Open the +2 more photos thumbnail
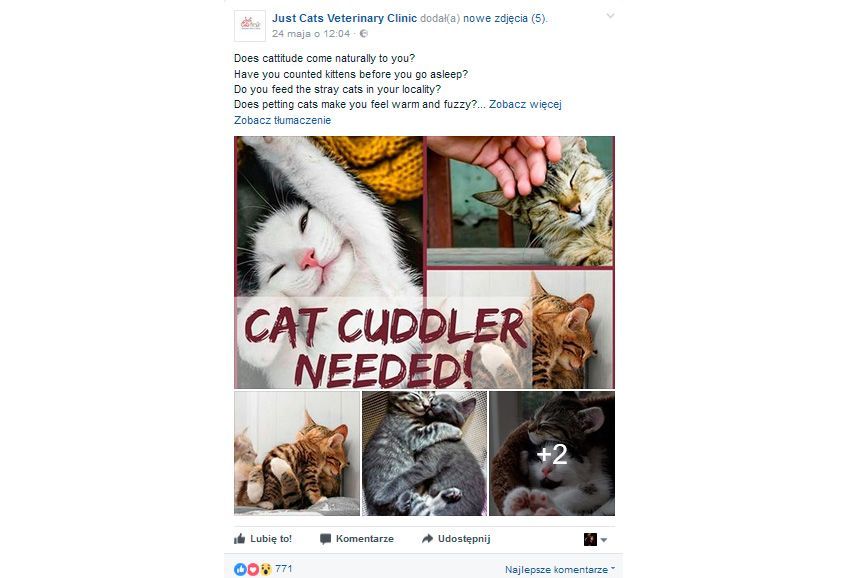This screenshot has width=848, height=578. 552,453
